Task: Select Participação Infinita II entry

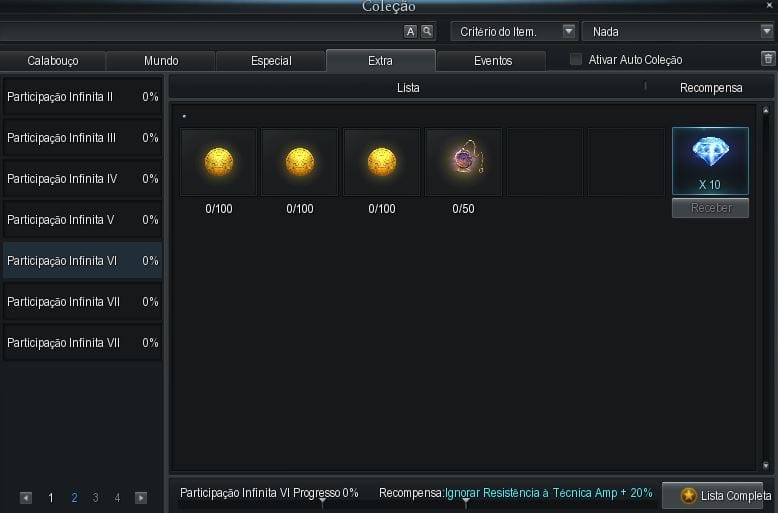Action: (x=82, y=97)
